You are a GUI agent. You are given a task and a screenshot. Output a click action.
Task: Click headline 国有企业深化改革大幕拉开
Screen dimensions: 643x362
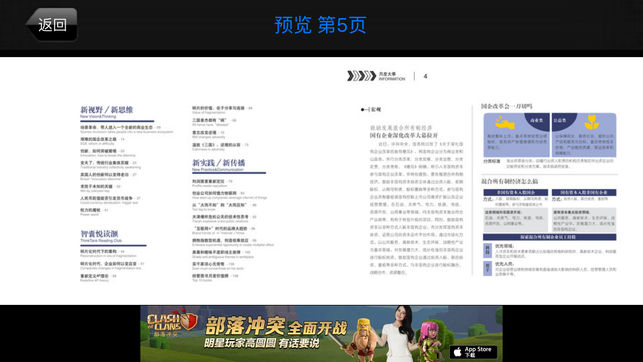(x=404, y=135)
